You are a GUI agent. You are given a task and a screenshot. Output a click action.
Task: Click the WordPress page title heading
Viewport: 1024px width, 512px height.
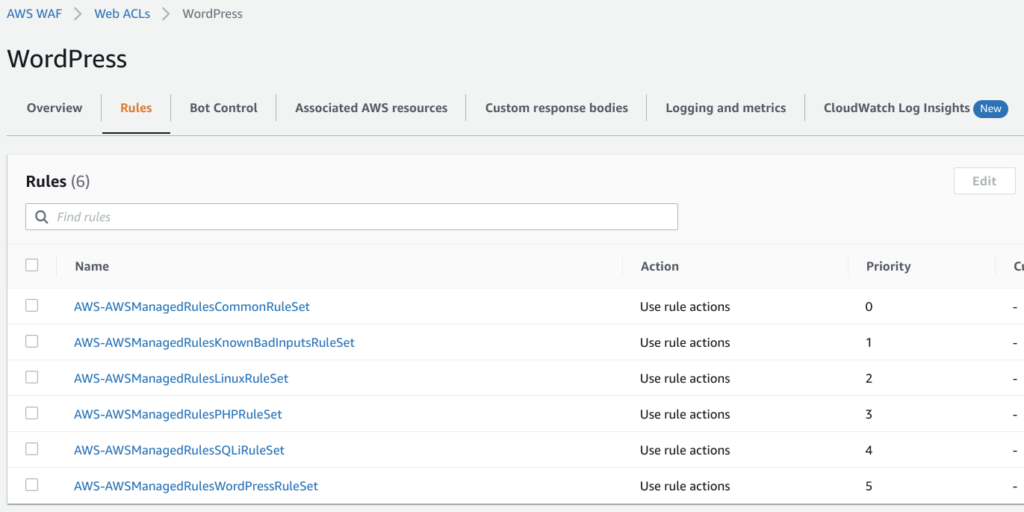pos(67,59)
